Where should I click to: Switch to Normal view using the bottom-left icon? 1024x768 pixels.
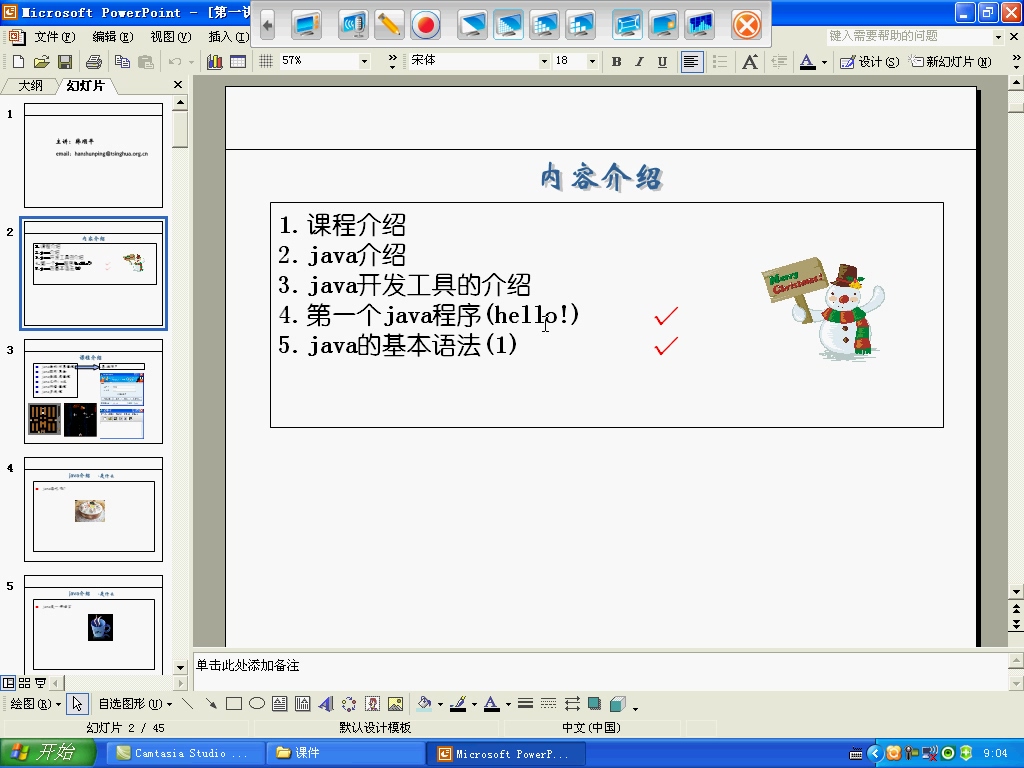tap(8, 683)
